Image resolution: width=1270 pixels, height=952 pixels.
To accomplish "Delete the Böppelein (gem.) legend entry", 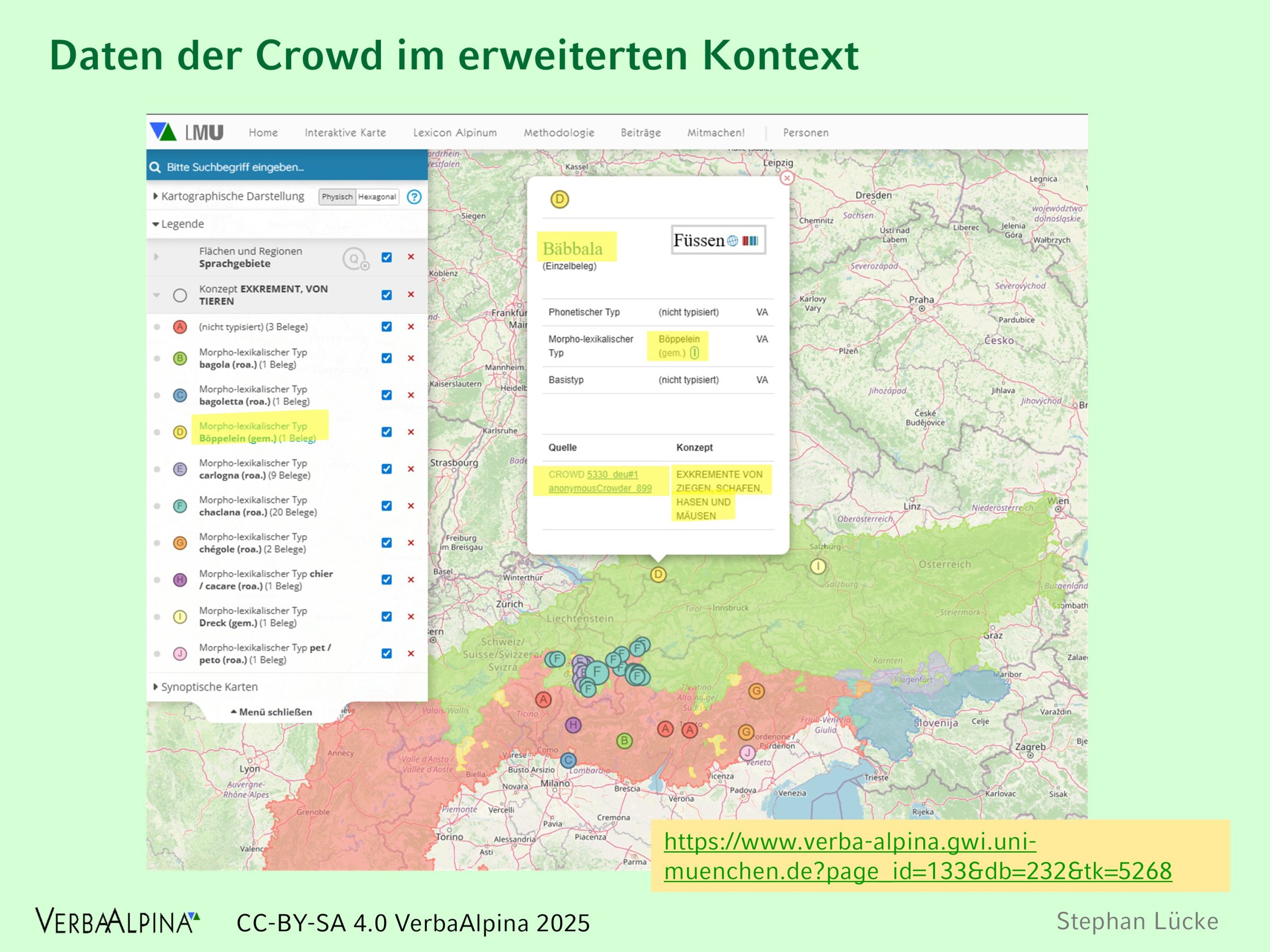I will click(x=411, y=431).
